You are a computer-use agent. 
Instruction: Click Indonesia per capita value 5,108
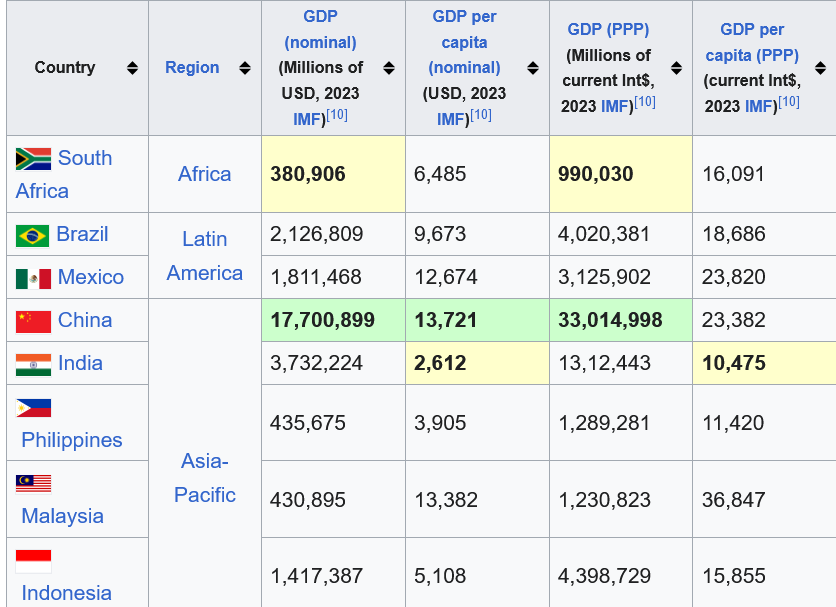tap(440, 576)
